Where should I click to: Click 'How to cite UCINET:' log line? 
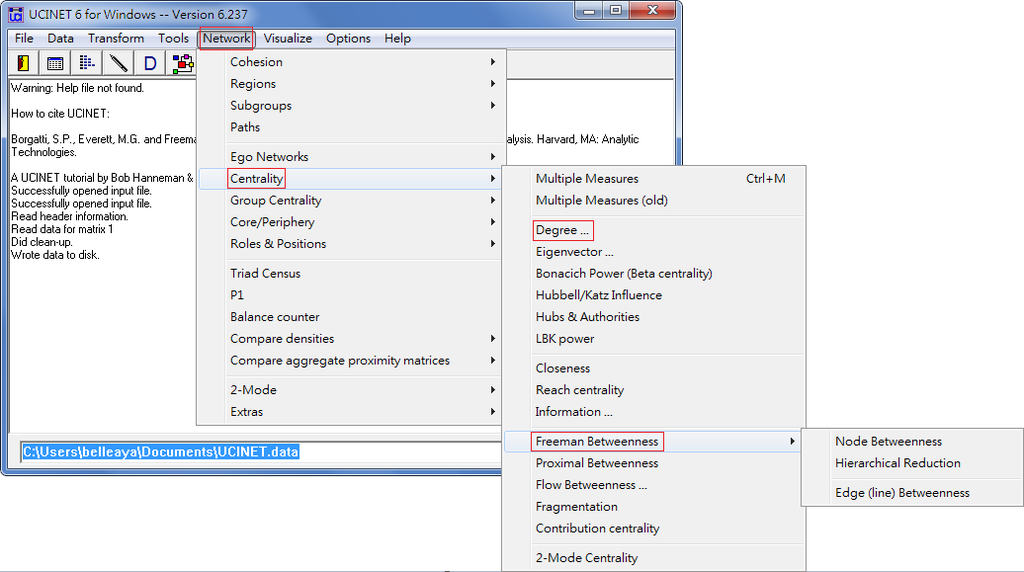[60, 114]
